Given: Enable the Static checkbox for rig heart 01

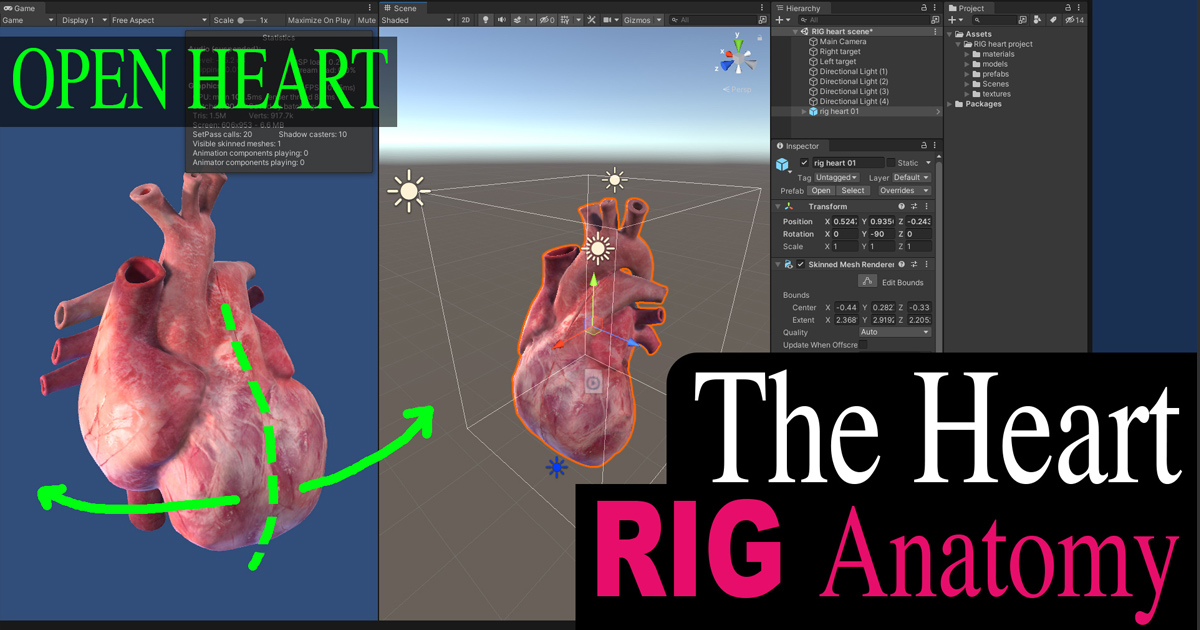Looking at the screenshot, I should 890,163.
